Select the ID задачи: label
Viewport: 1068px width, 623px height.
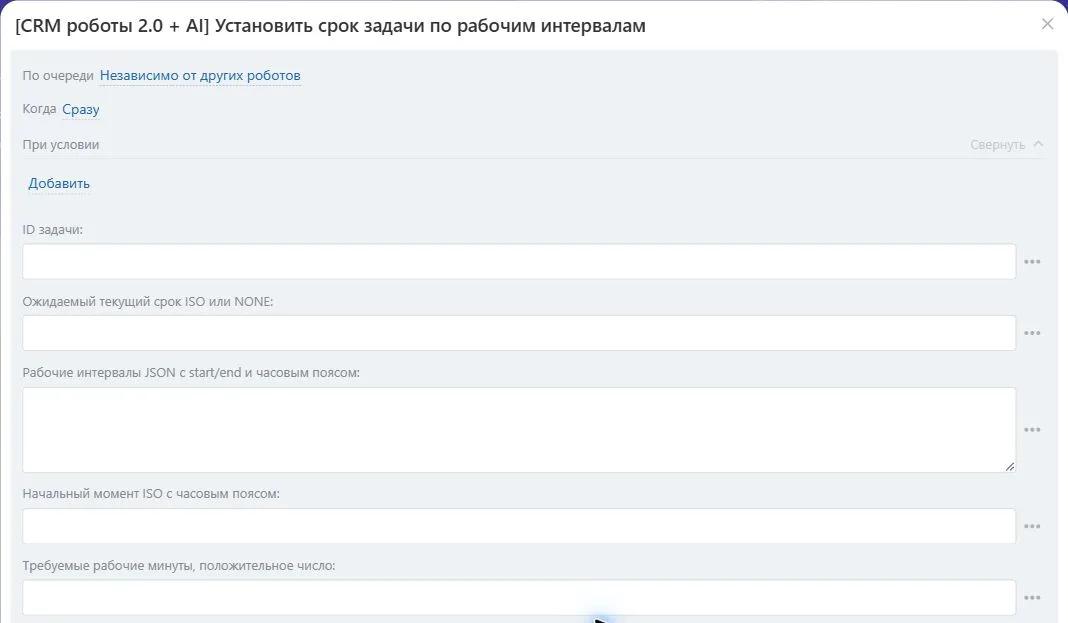pos(52,230)
